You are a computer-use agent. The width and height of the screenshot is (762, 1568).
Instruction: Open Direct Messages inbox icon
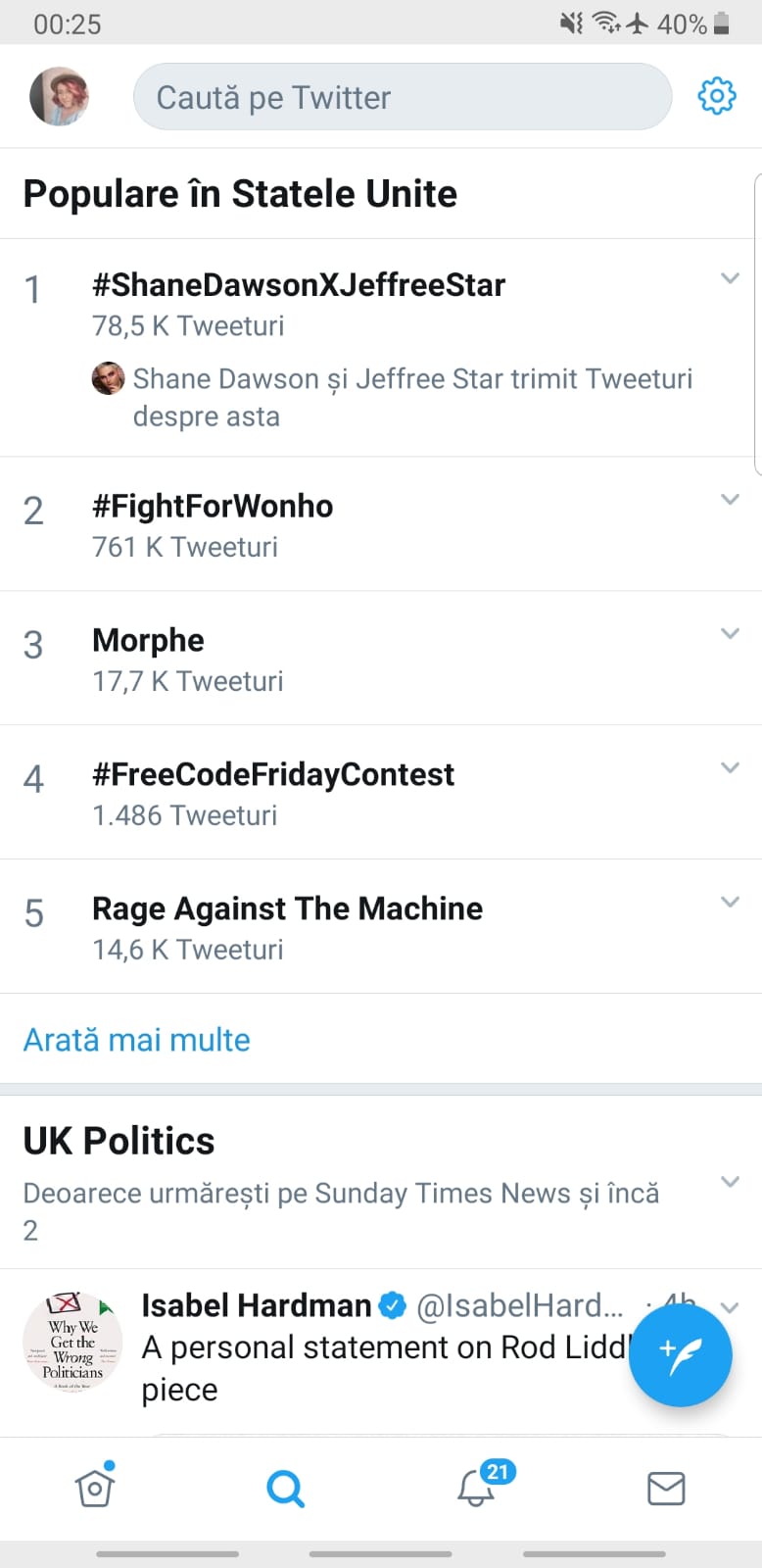click(666, 1488)
